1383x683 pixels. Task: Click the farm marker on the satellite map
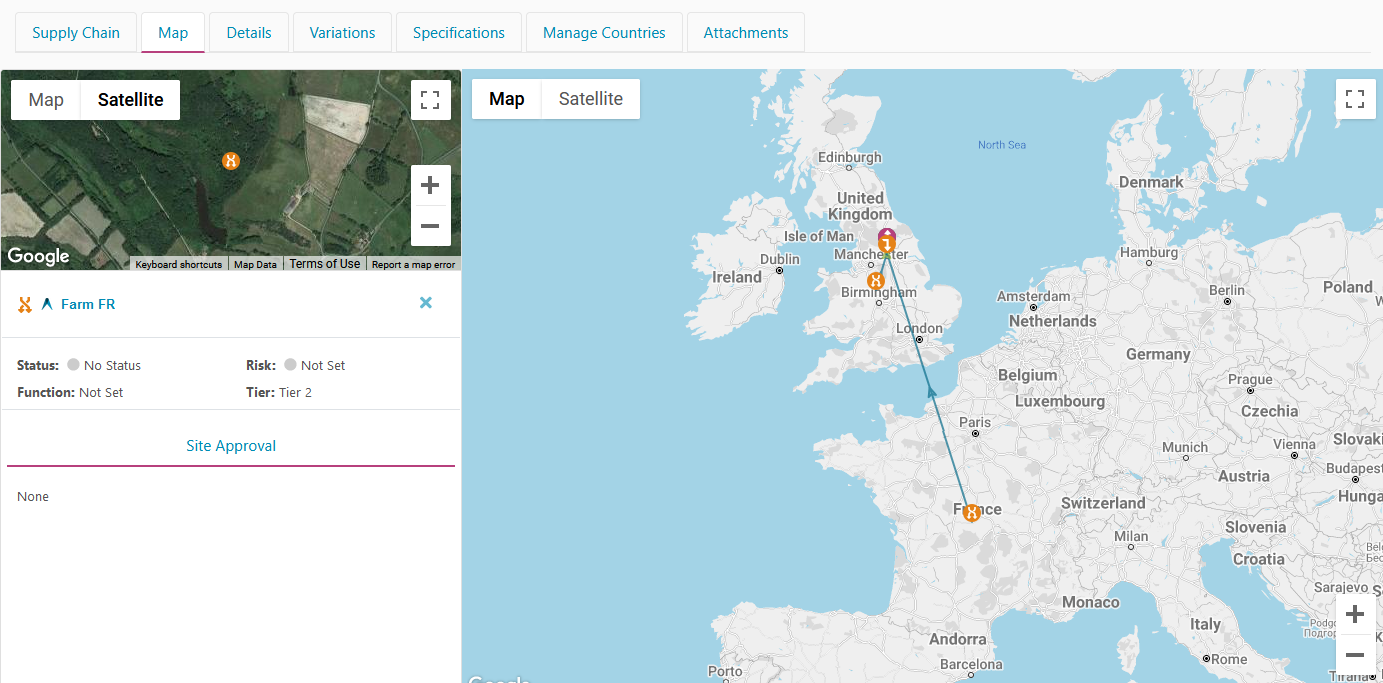(x=231, y=160)
